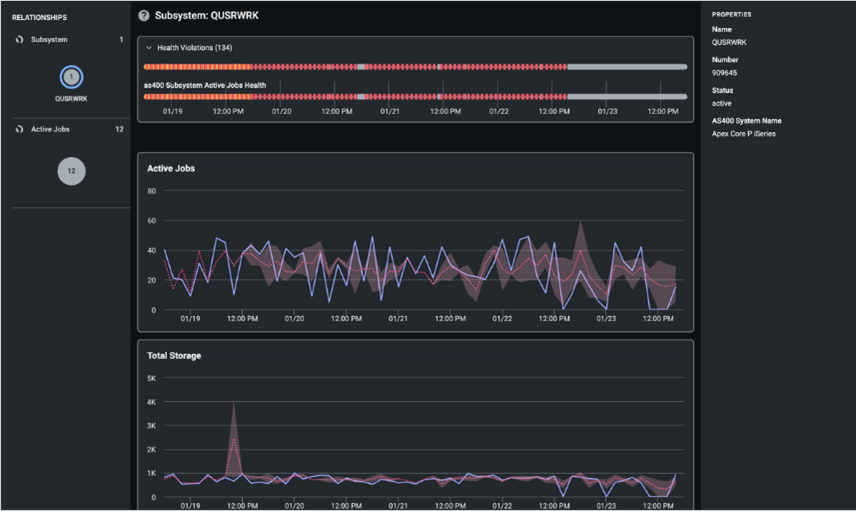
Task: Click the gray end segment of top health bar
Action: click(627, 67)
